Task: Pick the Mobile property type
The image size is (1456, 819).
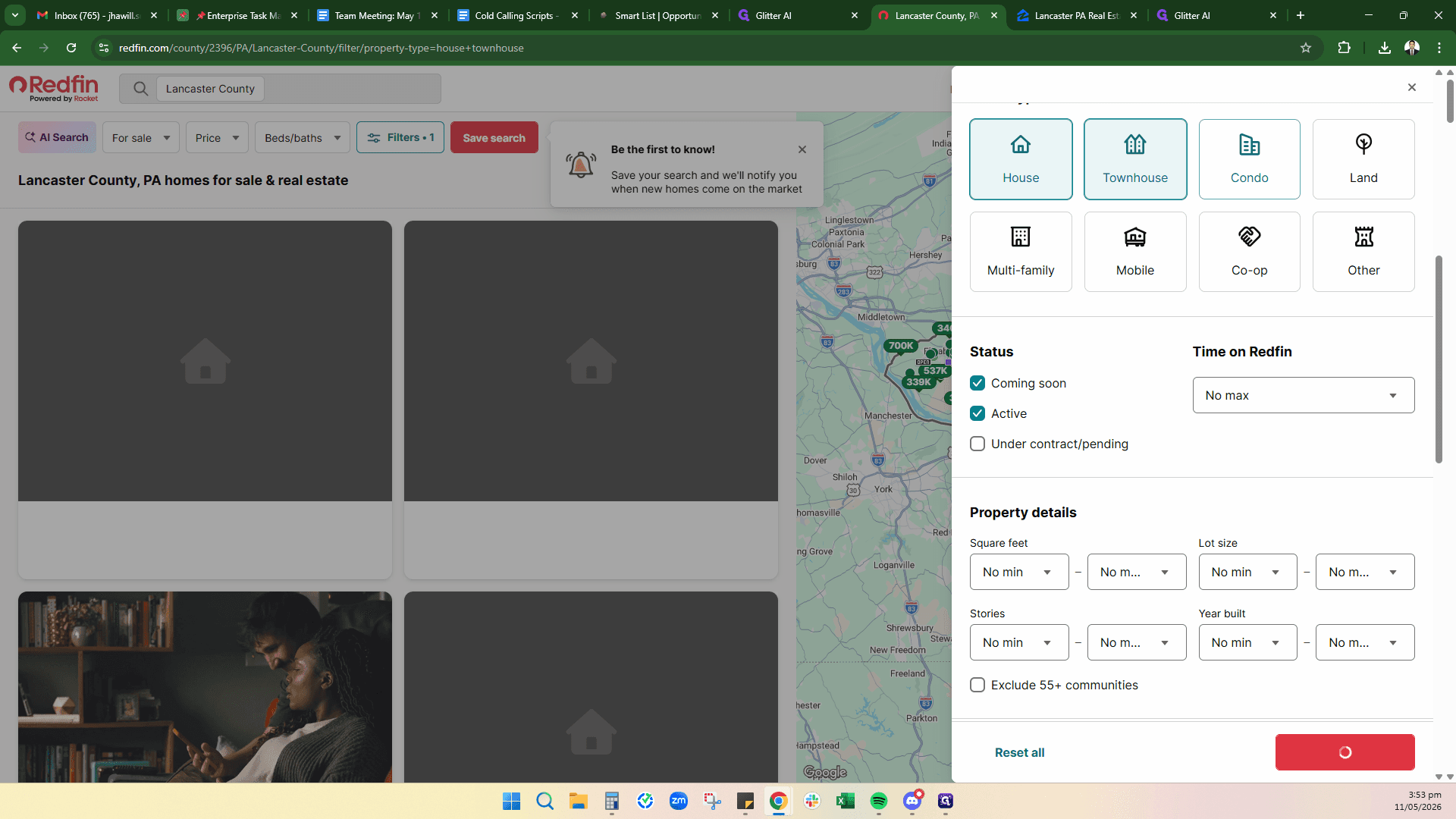Action: pos(1135,252)
